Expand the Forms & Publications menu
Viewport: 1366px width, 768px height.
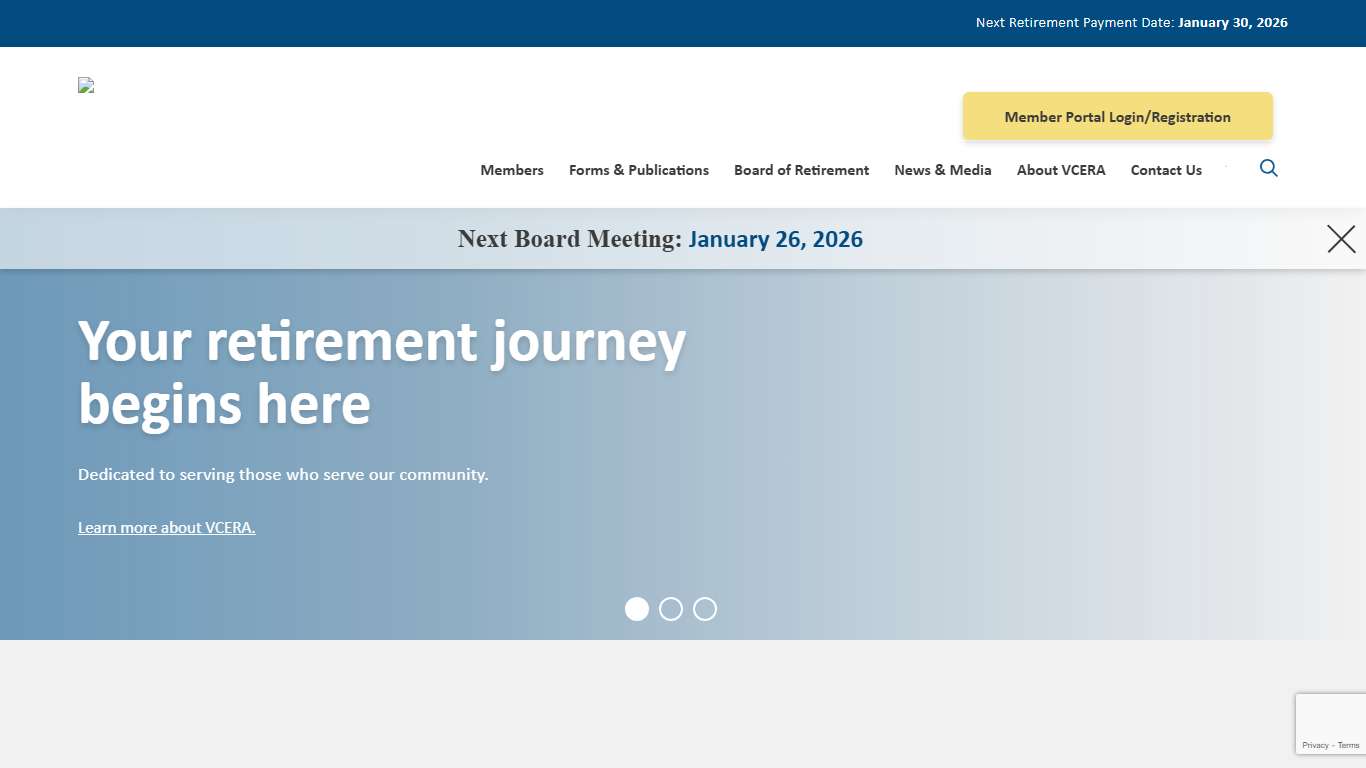pyautogui.click(x=638, y=170)
